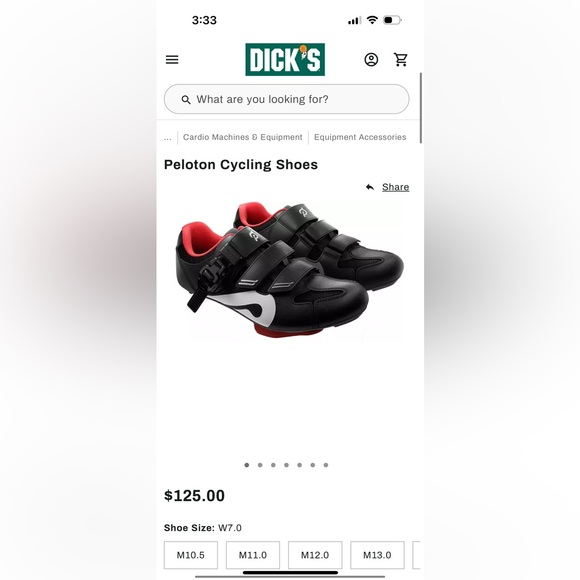Select shoe size M11.0
The width and height of the screenshot is (580, 580).
pyautogui.click(x=253, y=555)
